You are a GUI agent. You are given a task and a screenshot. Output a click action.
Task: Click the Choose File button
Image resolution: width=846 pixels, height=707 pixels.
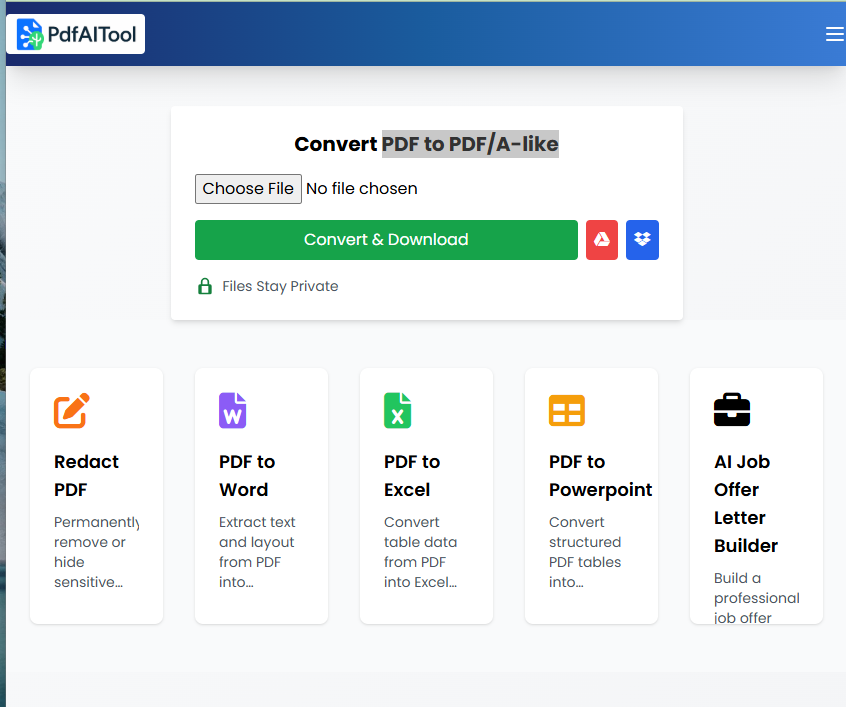point(248,189)
